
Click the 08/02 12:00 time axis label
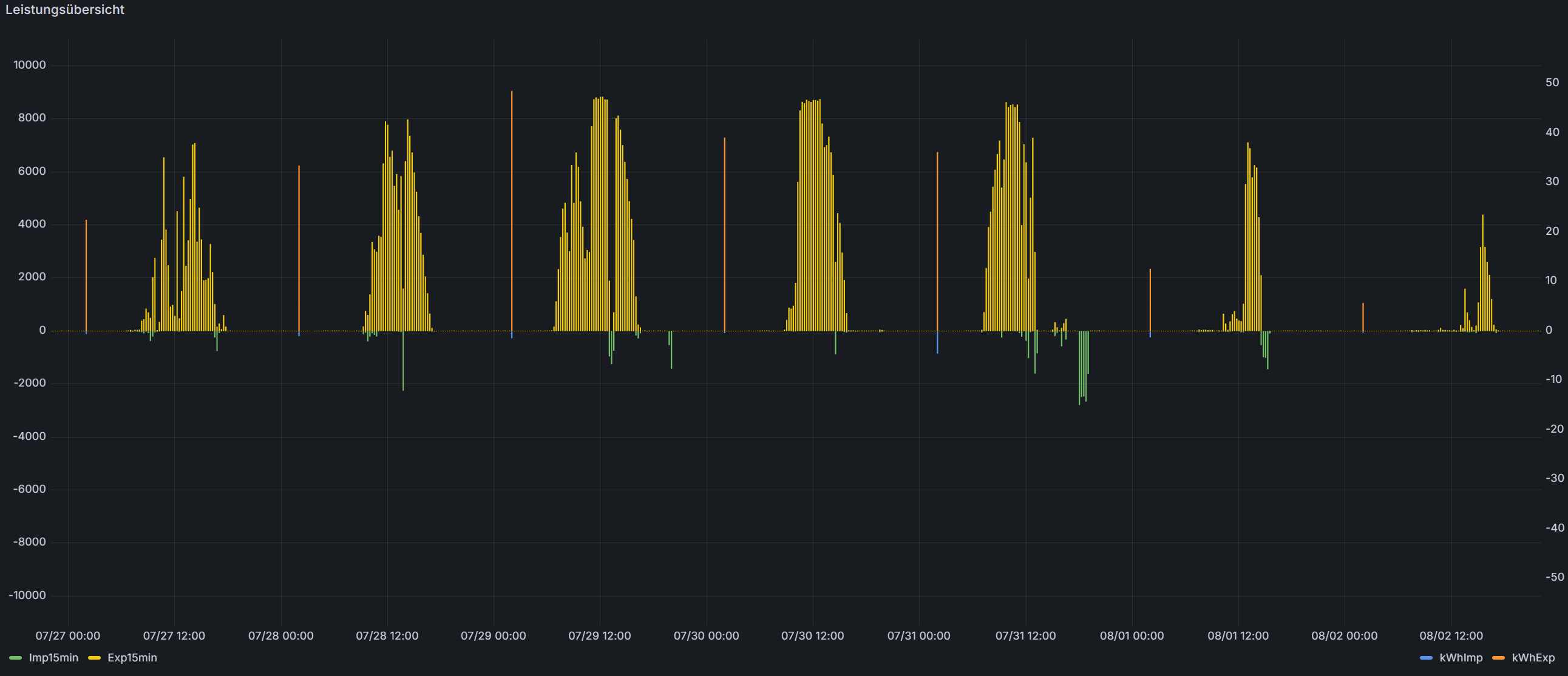click(1451, 636)
